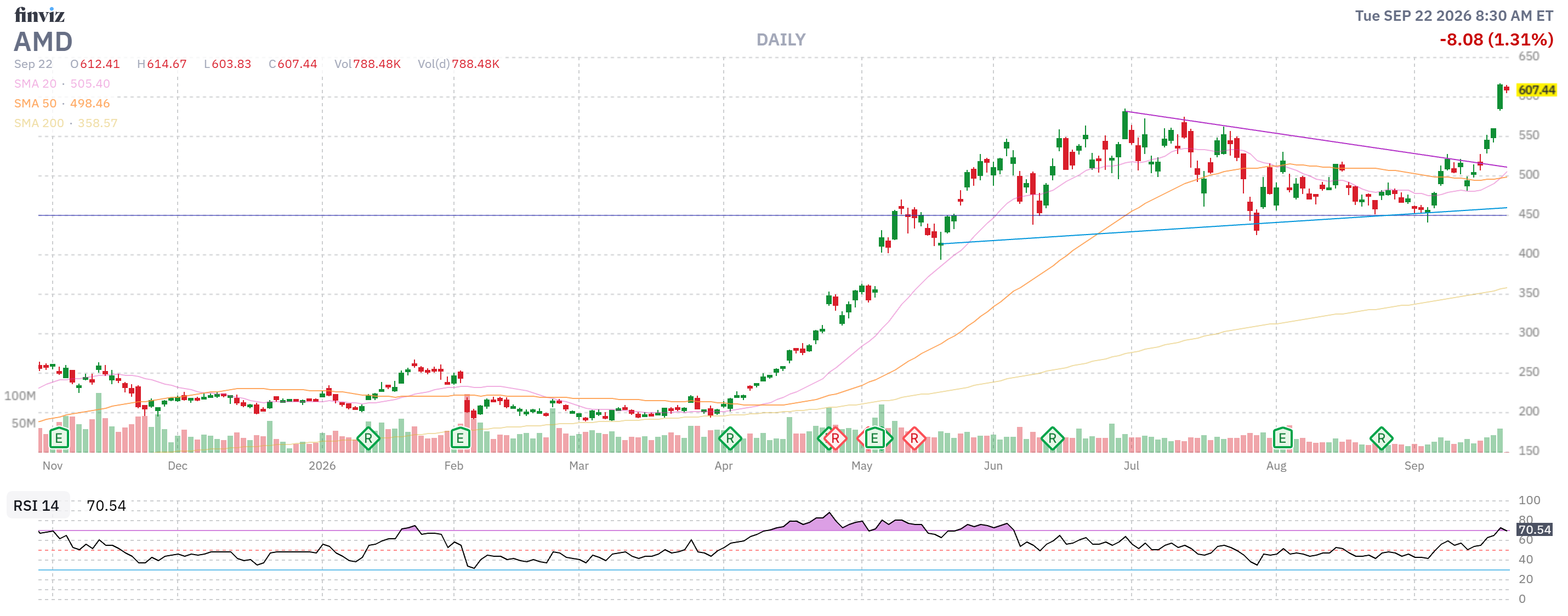Click the SMA 50 value 498.46

[x=90, y=104]
